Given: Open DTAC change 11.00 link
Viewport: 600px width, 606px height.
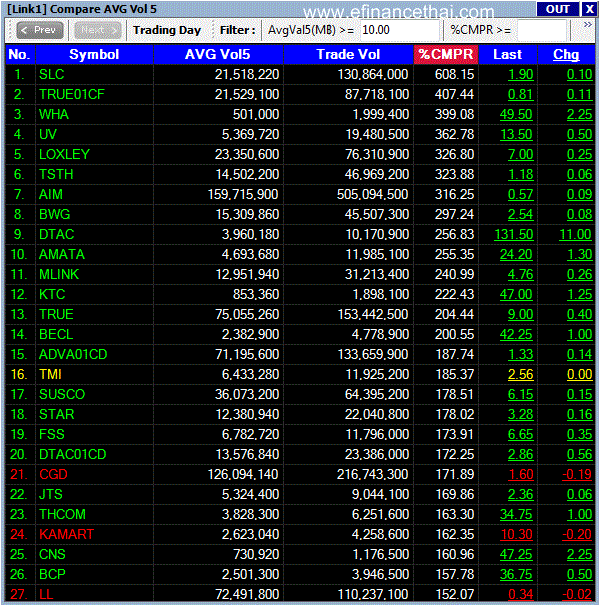Looking at the screenshot, I should (576, 235).
